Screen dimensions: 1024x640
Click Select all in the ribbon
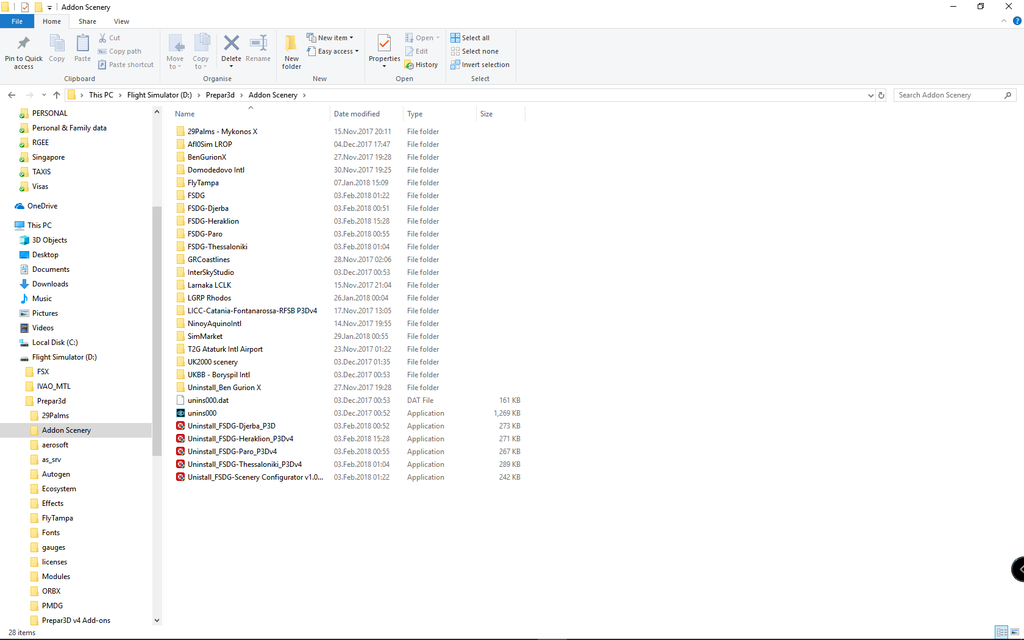pos(470,38)
